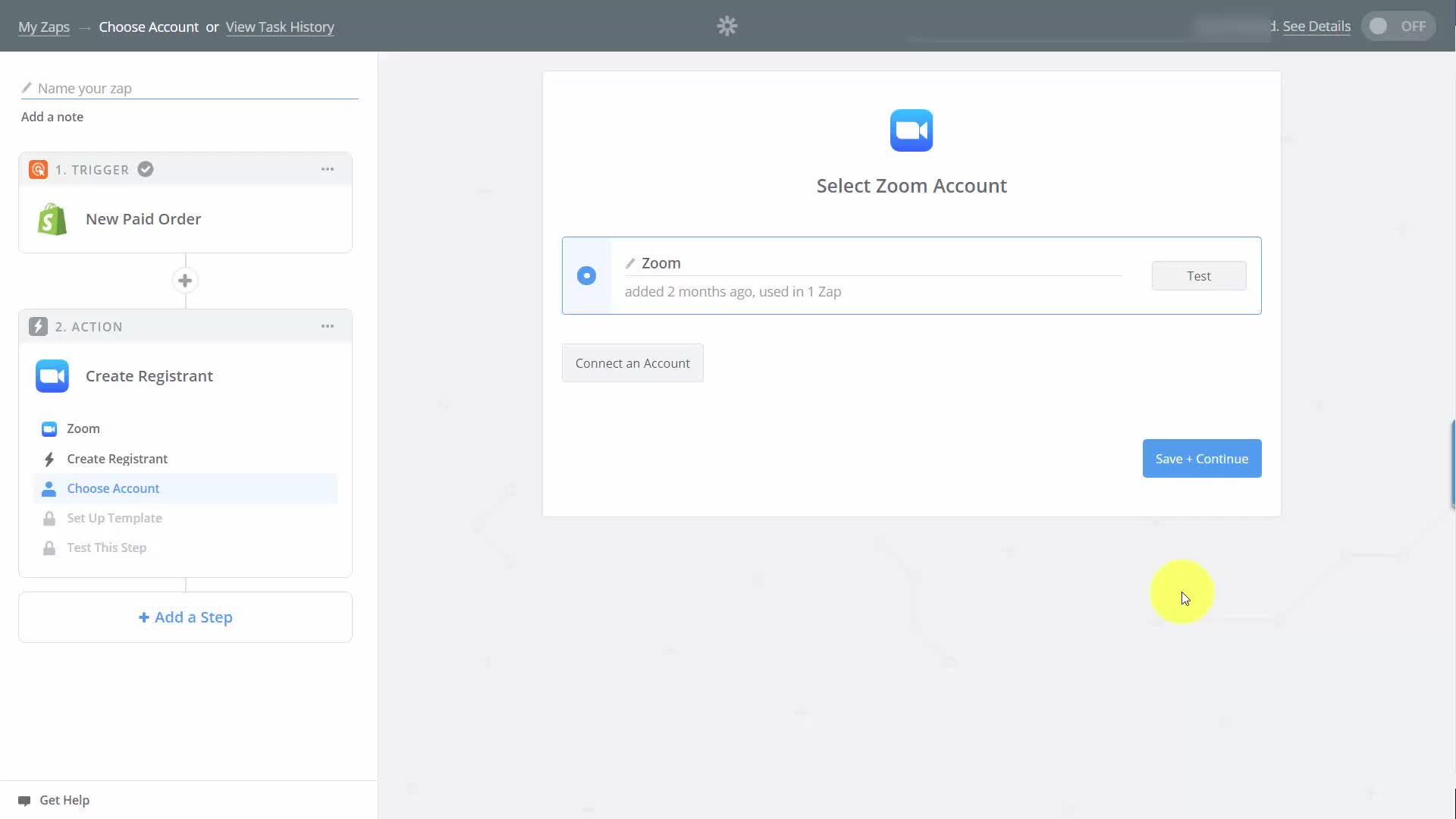Viewport: 1456px width, 819px height.
Task: Toggle the Zap ON/OFF switch
Action: pos(1398,27)
